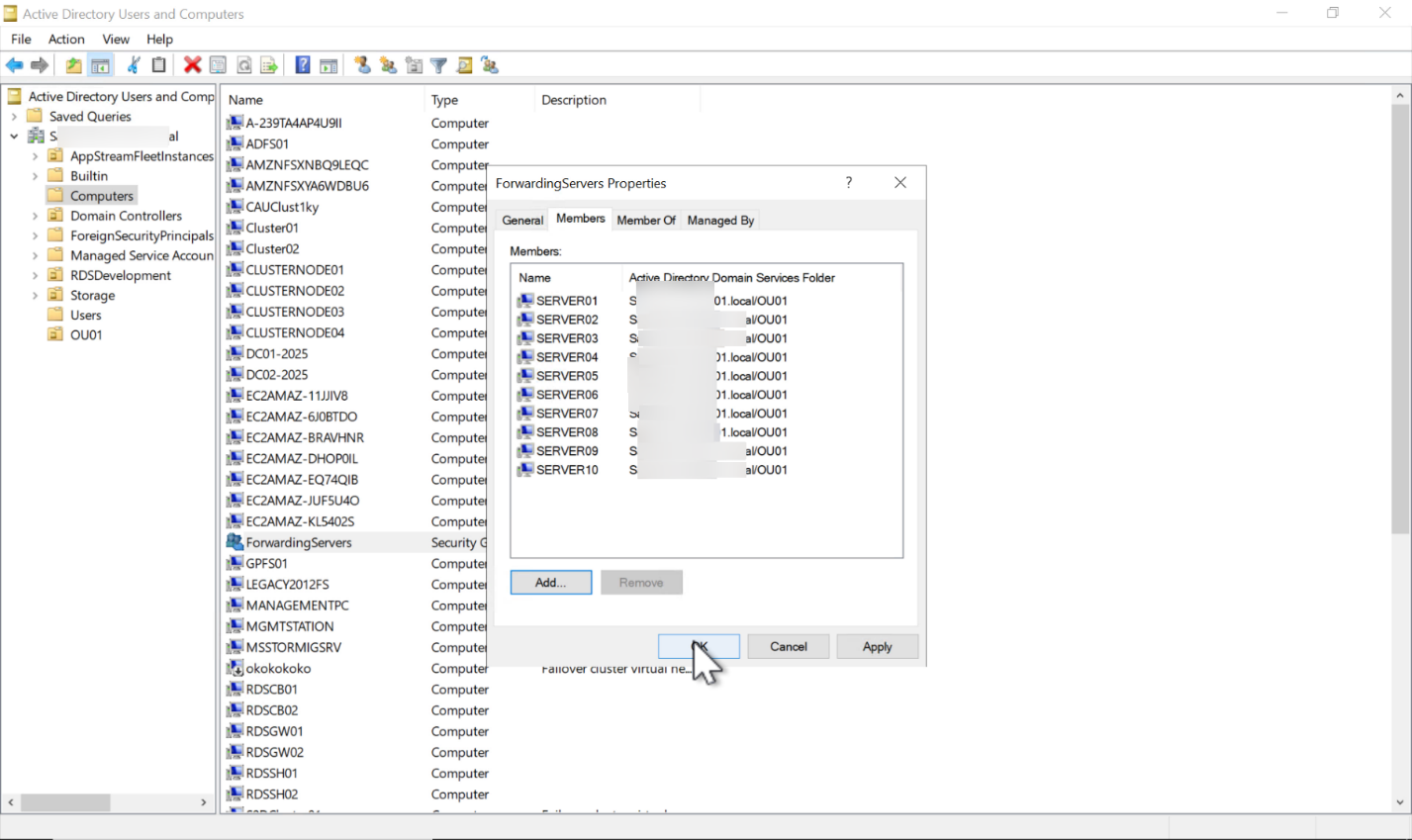Toggle the show/hide console tree icon
Screen dimensions: 1412x840
(100, 65)
